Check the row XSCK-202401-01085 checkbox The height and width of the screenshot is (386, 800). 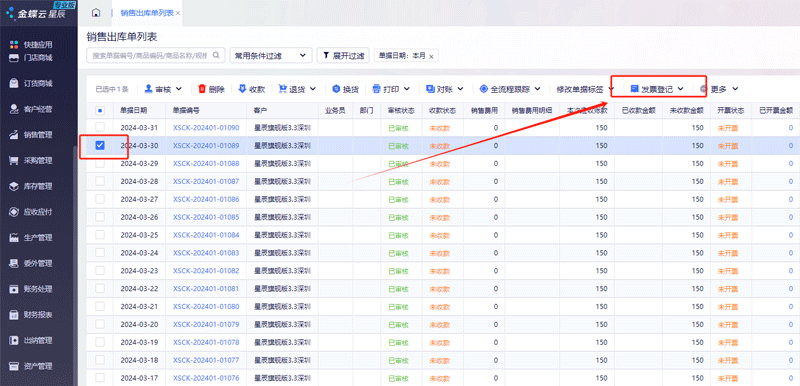(100, 217)
